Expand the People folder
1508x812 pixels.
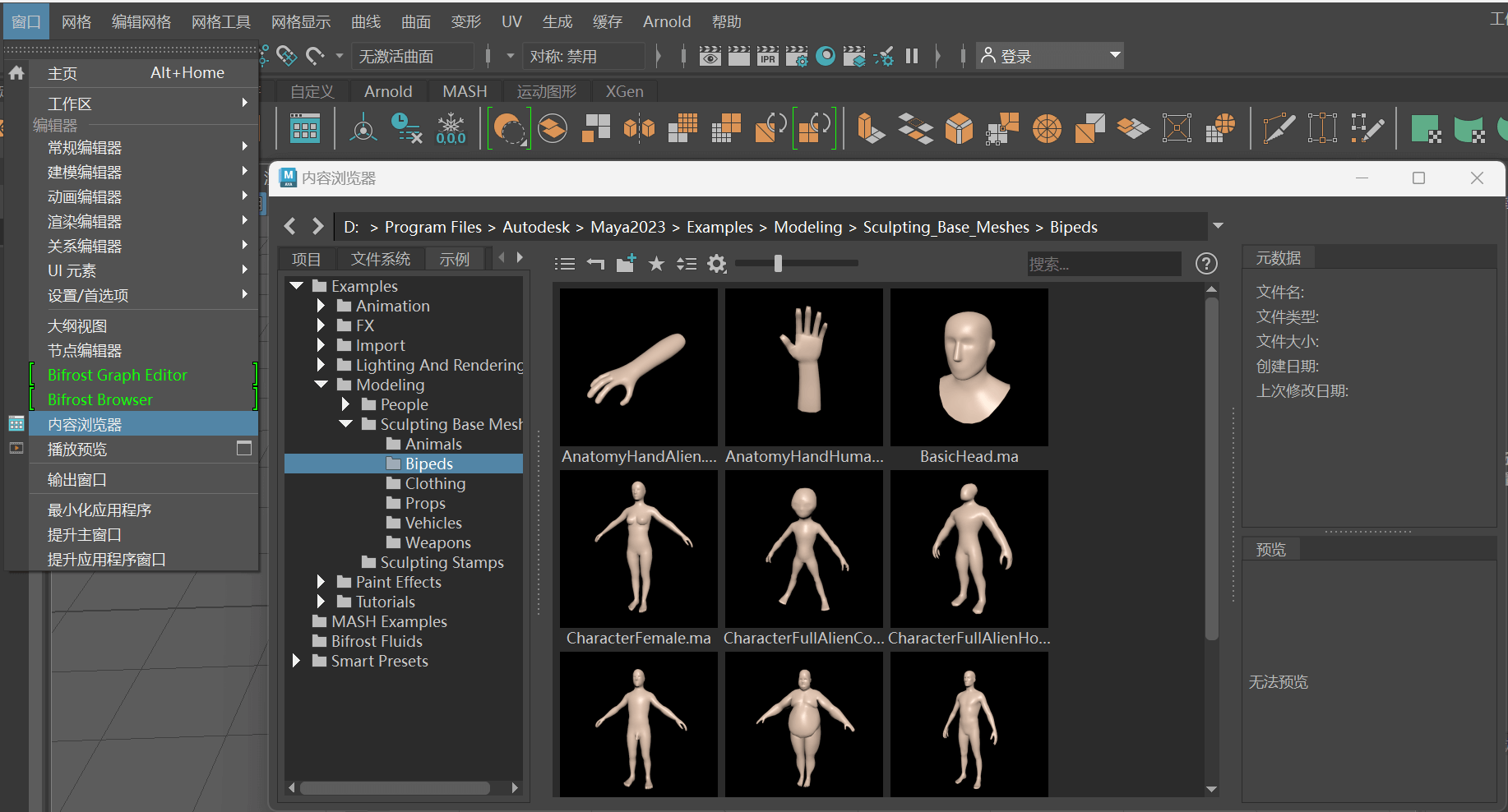[346, 404]
